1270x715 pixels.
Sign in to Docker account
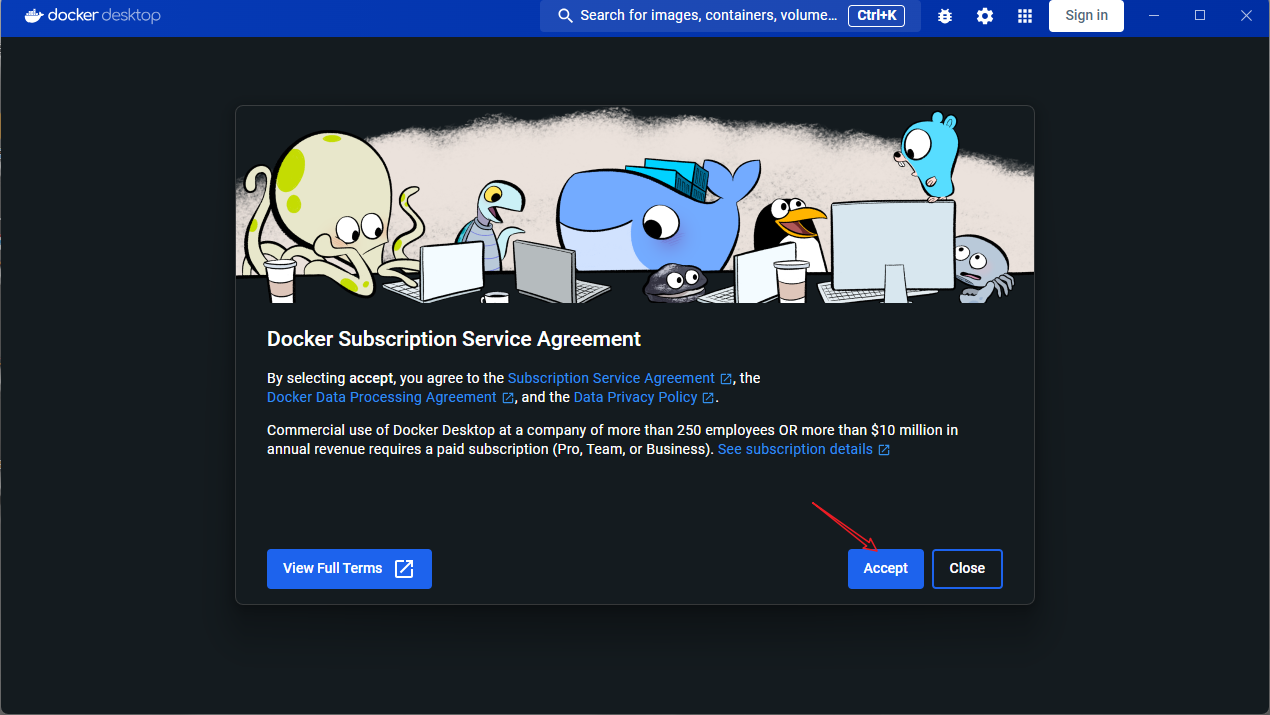(x=1086, y=16)
